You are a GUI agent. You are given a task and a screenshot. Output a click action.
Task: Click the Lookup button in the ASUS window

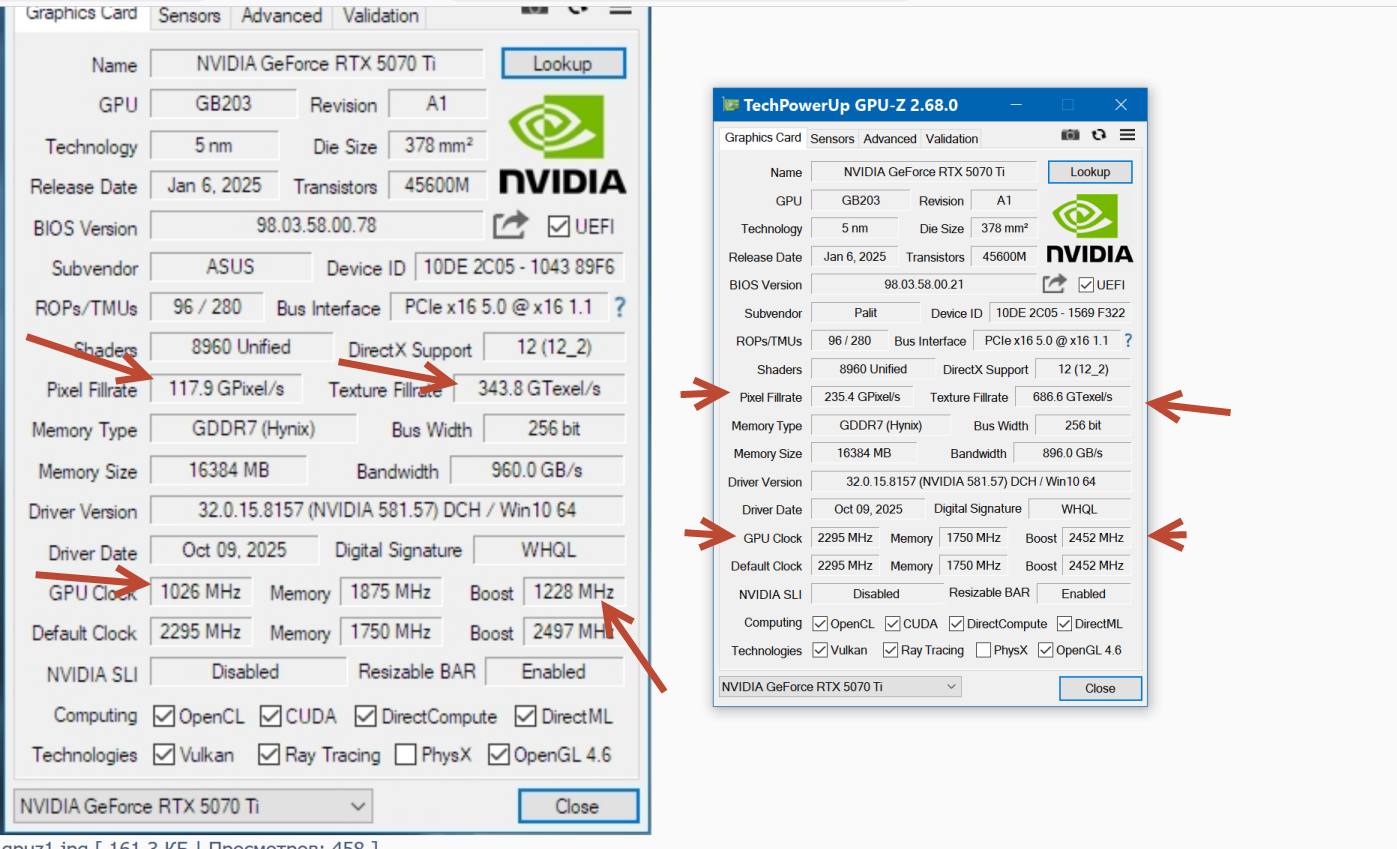click(563, 64)
